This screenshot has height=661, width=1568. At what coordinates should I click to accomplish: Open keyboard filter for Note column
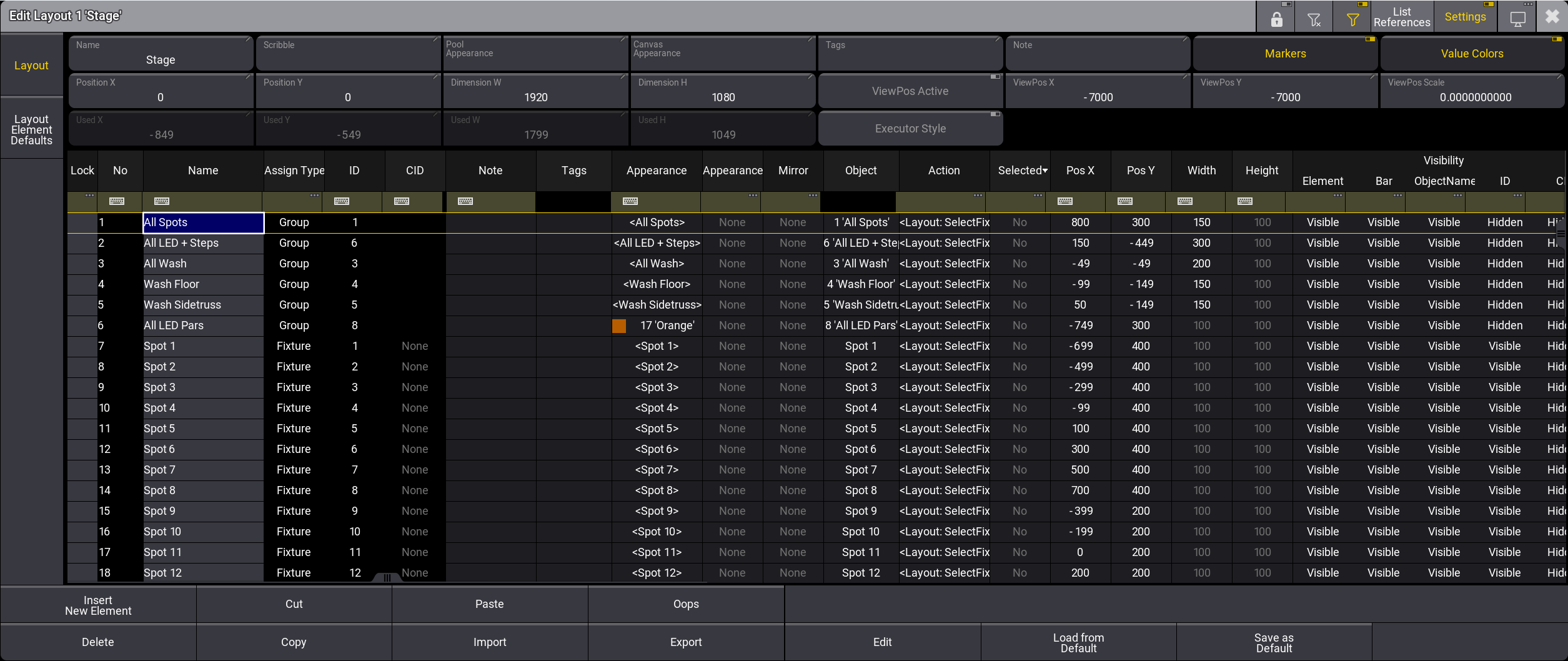tap(465, 201)
